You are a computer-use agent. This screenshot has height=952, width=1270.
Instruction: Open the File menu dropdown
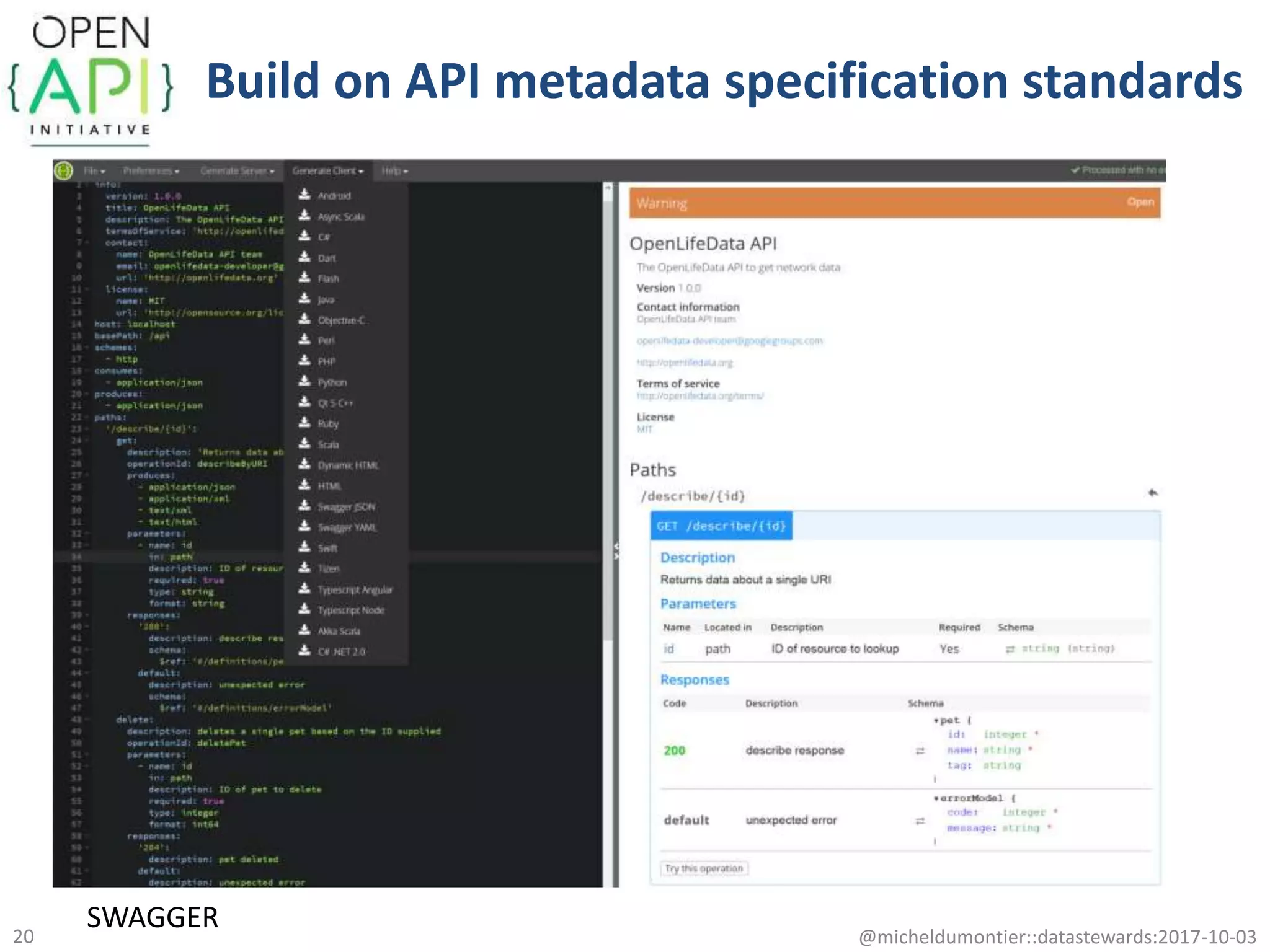(x=94, y=171)
